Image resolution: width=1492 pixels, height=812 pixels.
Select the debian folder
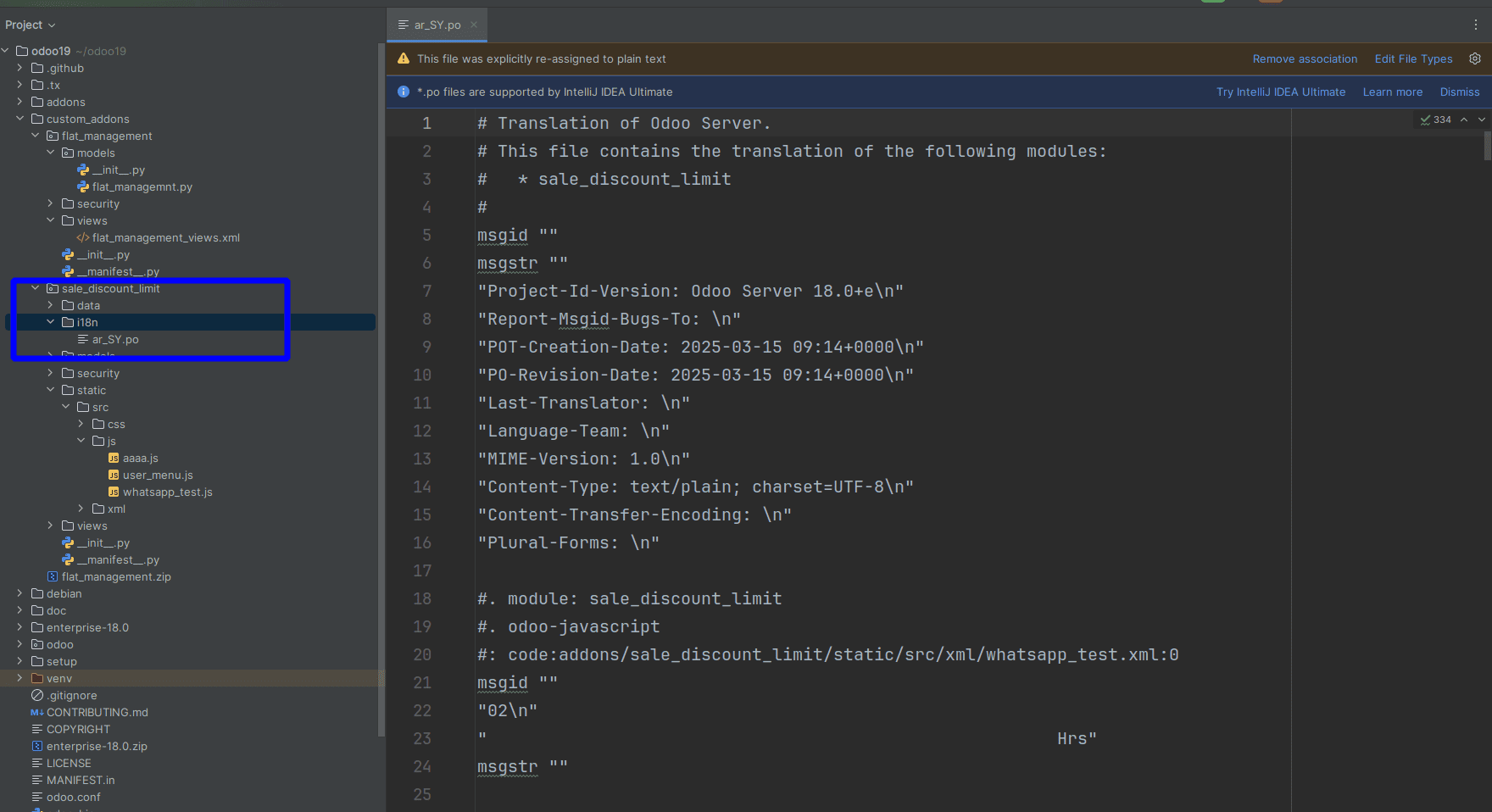[x=64, y=593]
